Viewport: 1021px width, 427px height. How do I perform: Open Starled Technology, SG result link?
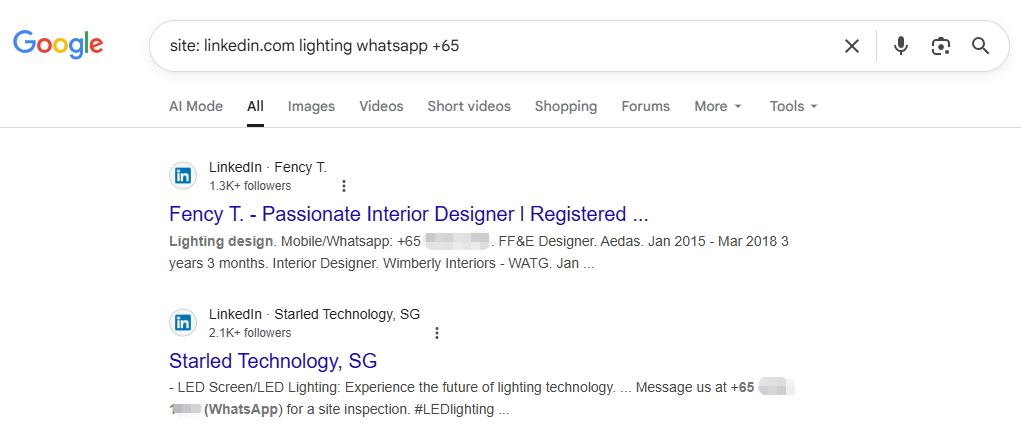coord(273,361)
